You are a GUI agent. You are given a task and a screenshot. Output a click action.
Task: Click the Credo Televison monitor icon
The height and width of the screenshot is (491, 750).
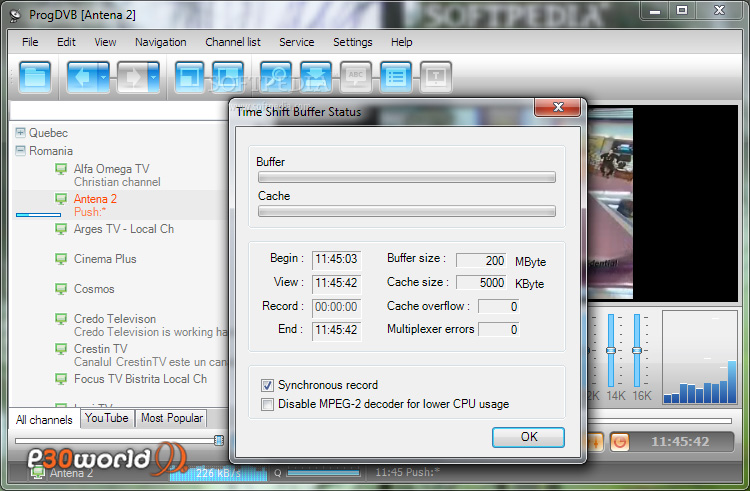pos(61,319)
